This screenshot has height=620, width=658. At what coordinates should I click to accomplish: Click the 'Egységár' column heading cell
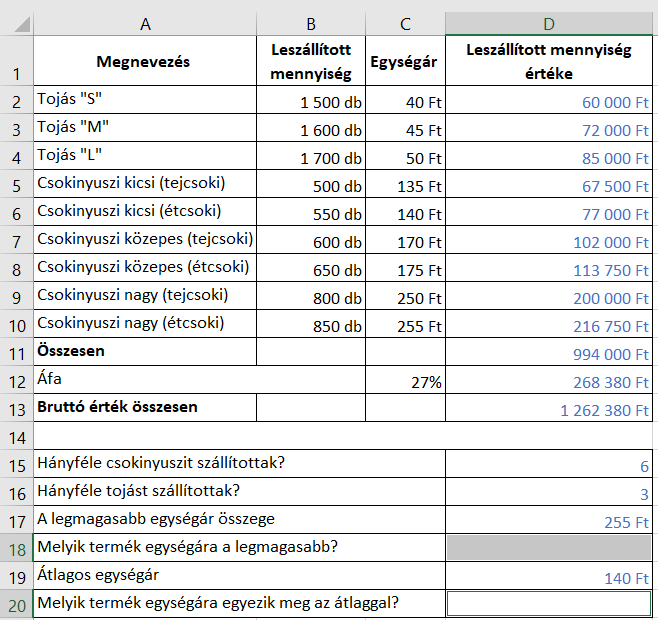coord(405,61)
